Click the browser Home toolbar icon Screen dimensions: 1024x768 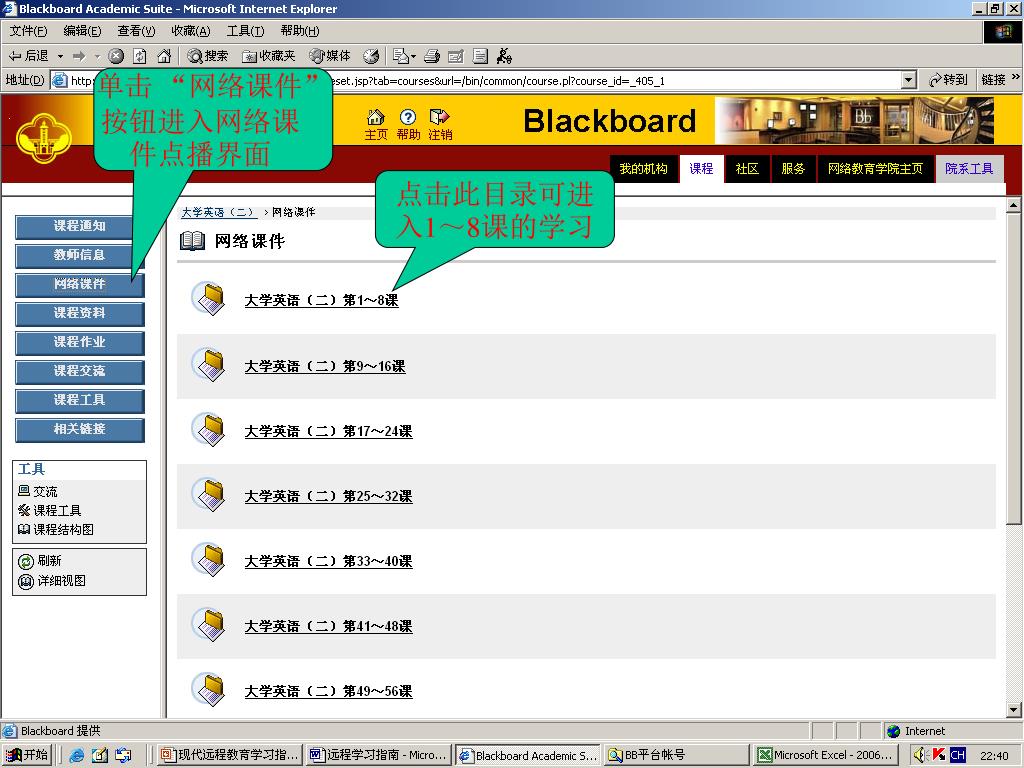click(164, 56)
